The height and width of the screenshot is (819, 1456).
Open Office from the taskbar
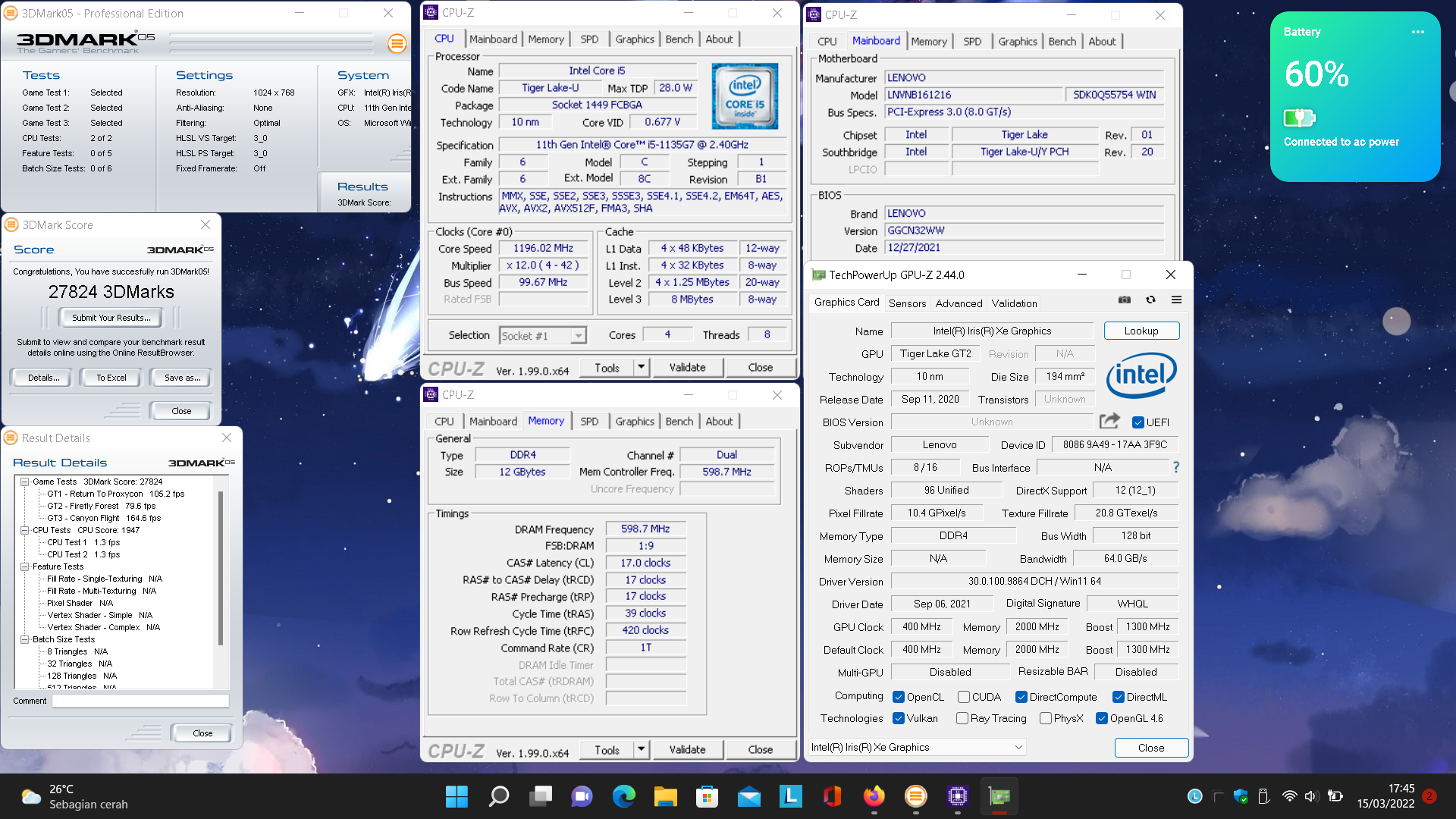click(832, 796)
